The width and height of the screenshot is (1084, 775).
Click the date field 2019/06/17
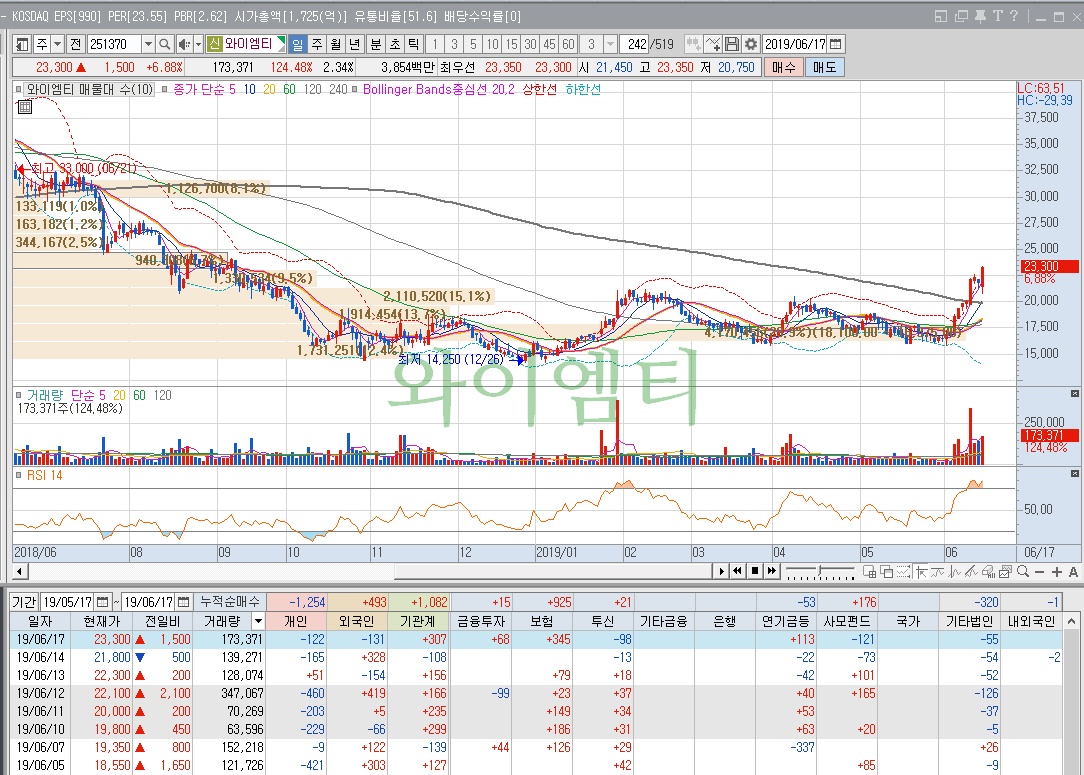[795, 44]
